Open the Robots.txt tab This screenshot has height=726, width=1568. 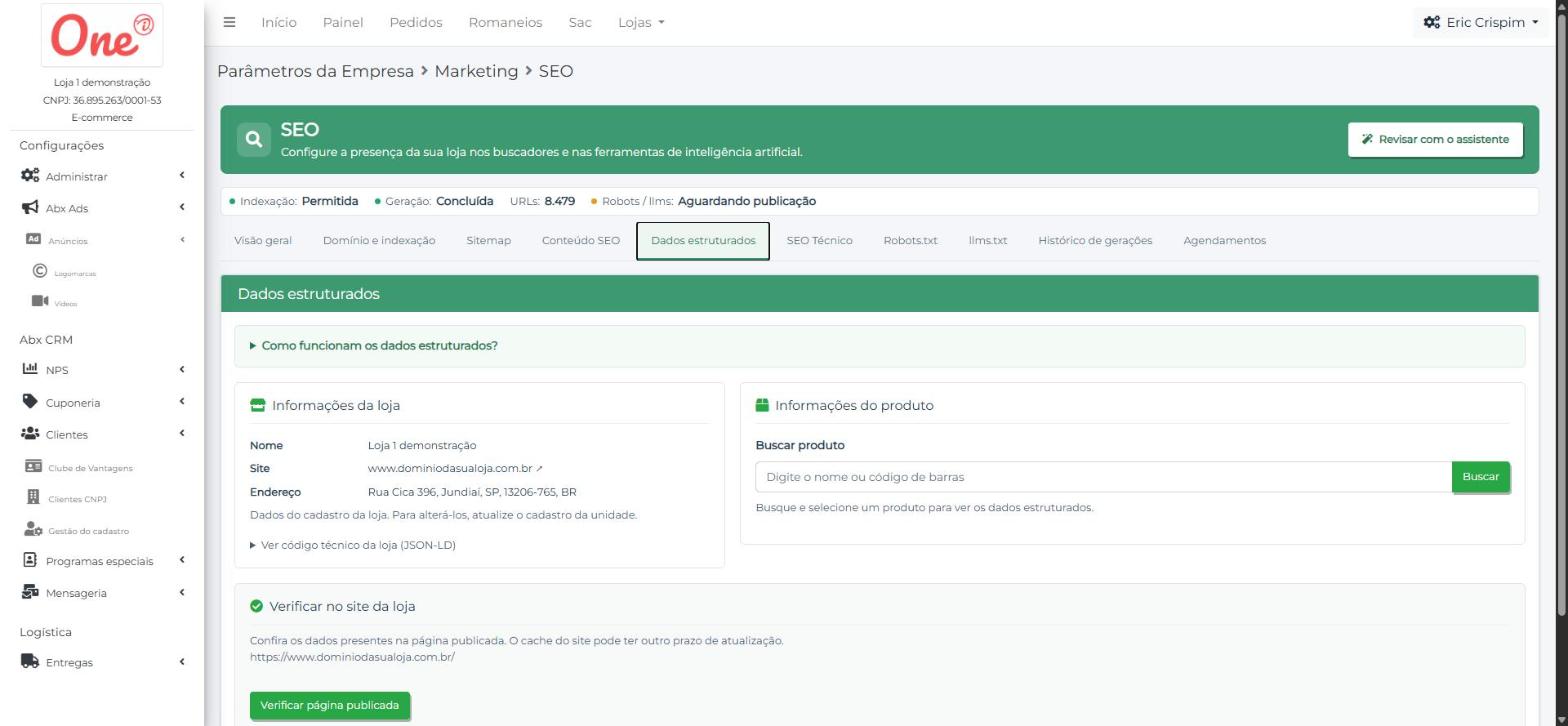coord(910,241)
